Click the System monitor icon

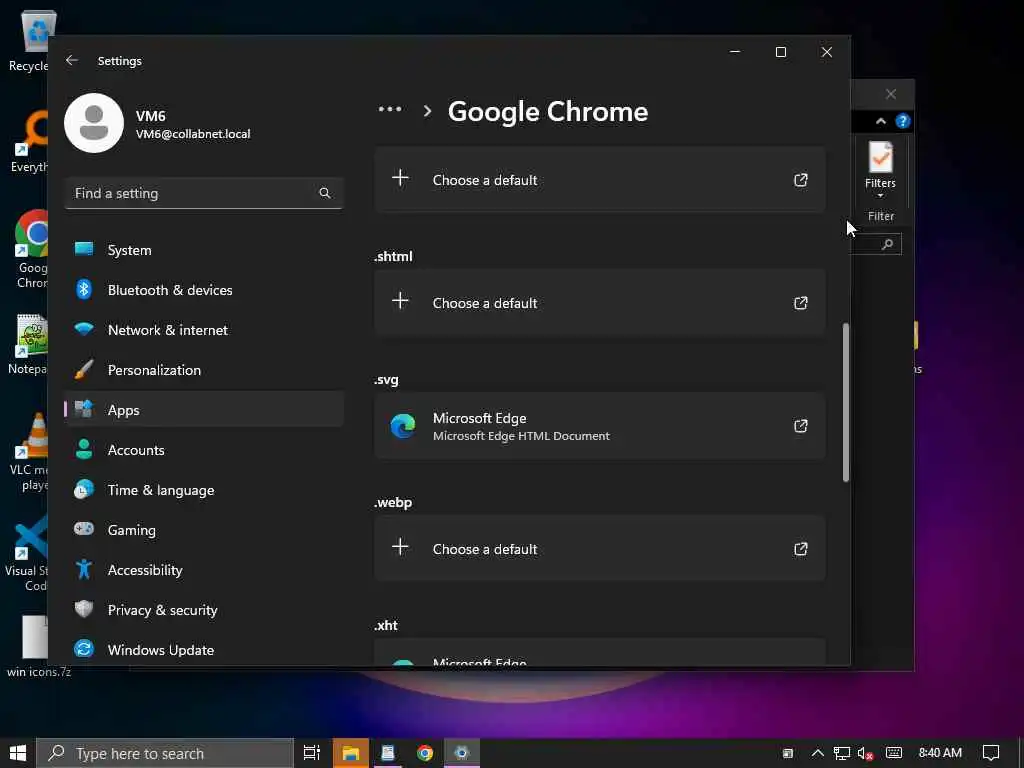point(84,249)
